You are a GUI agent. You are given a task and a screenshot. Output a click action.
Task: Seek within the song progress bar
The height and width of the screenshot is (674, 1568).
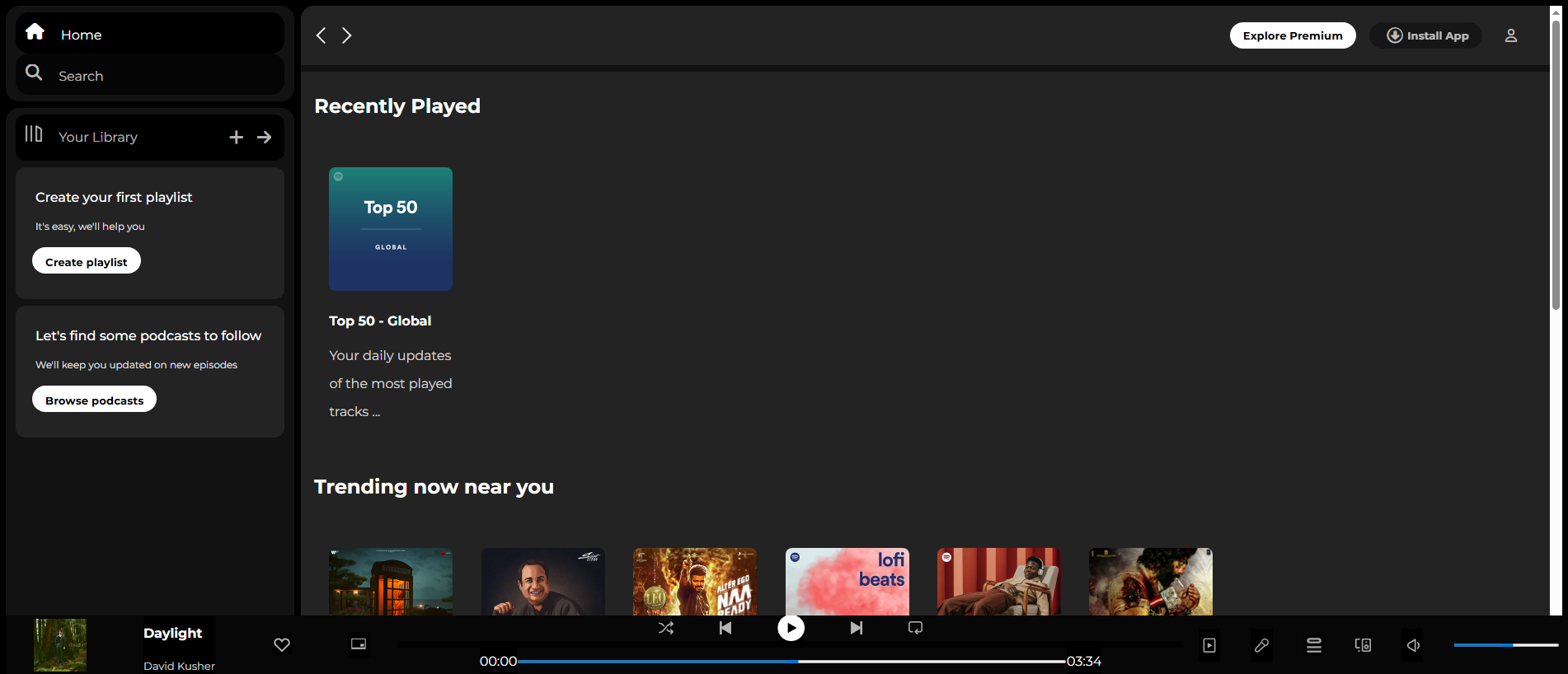point(791,661)
